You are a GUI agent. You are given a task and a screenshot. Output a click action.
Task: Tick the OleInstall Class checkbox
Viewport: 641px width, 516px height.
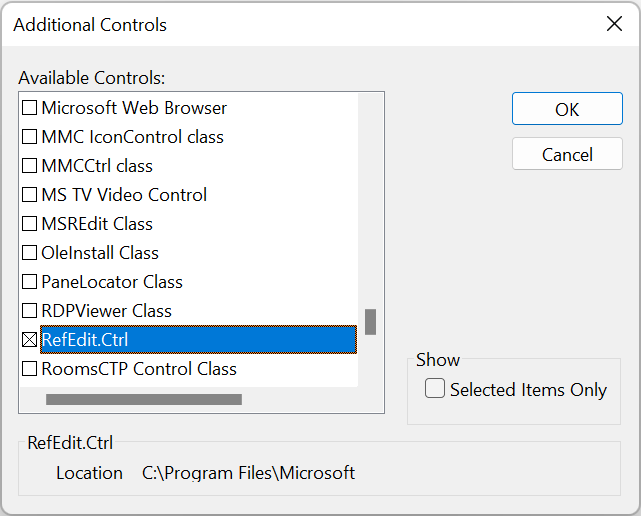[29, 253]
